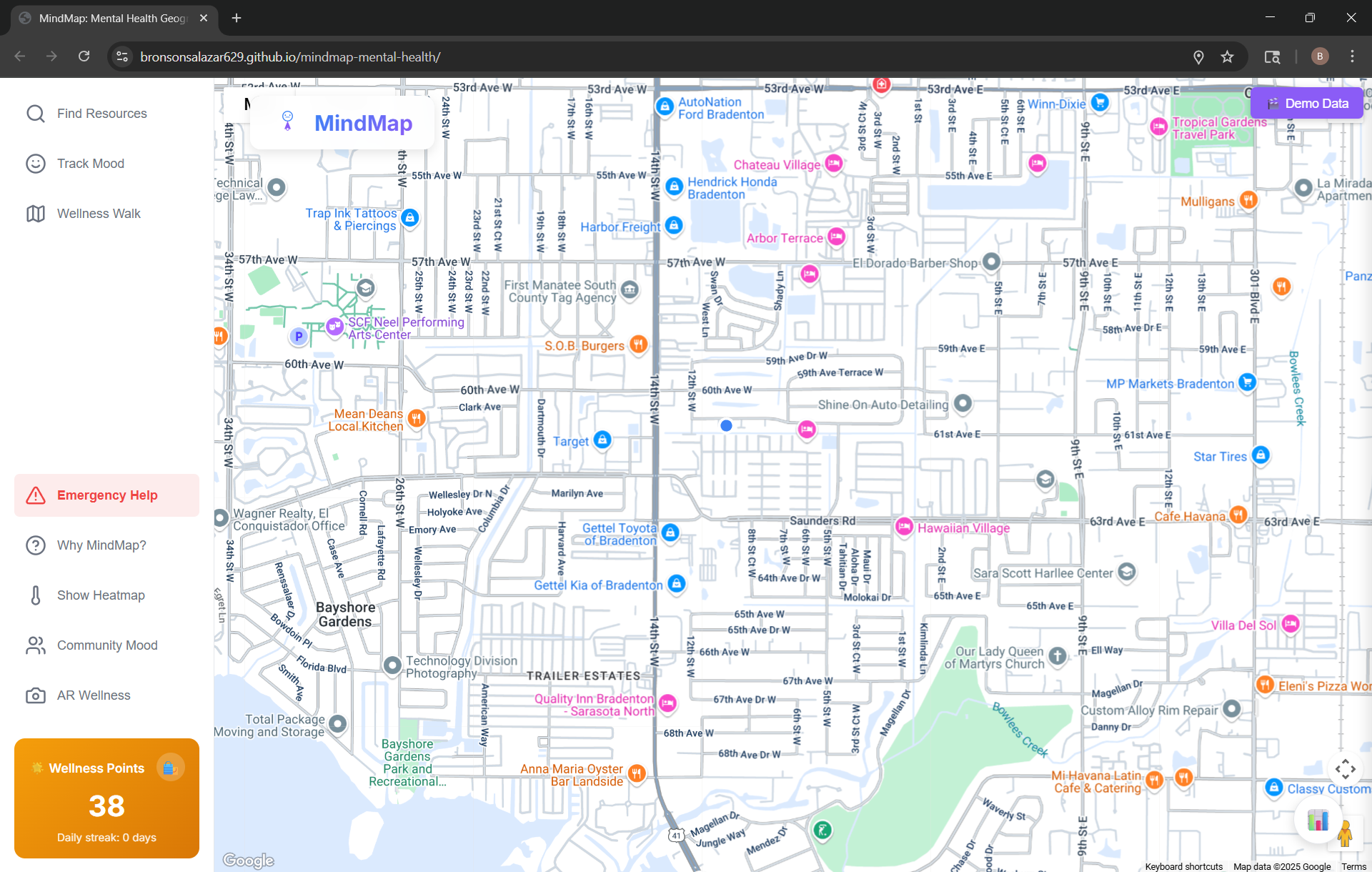Click the blue current location dot
This screenshot has width=1372, height=872.
726,425
